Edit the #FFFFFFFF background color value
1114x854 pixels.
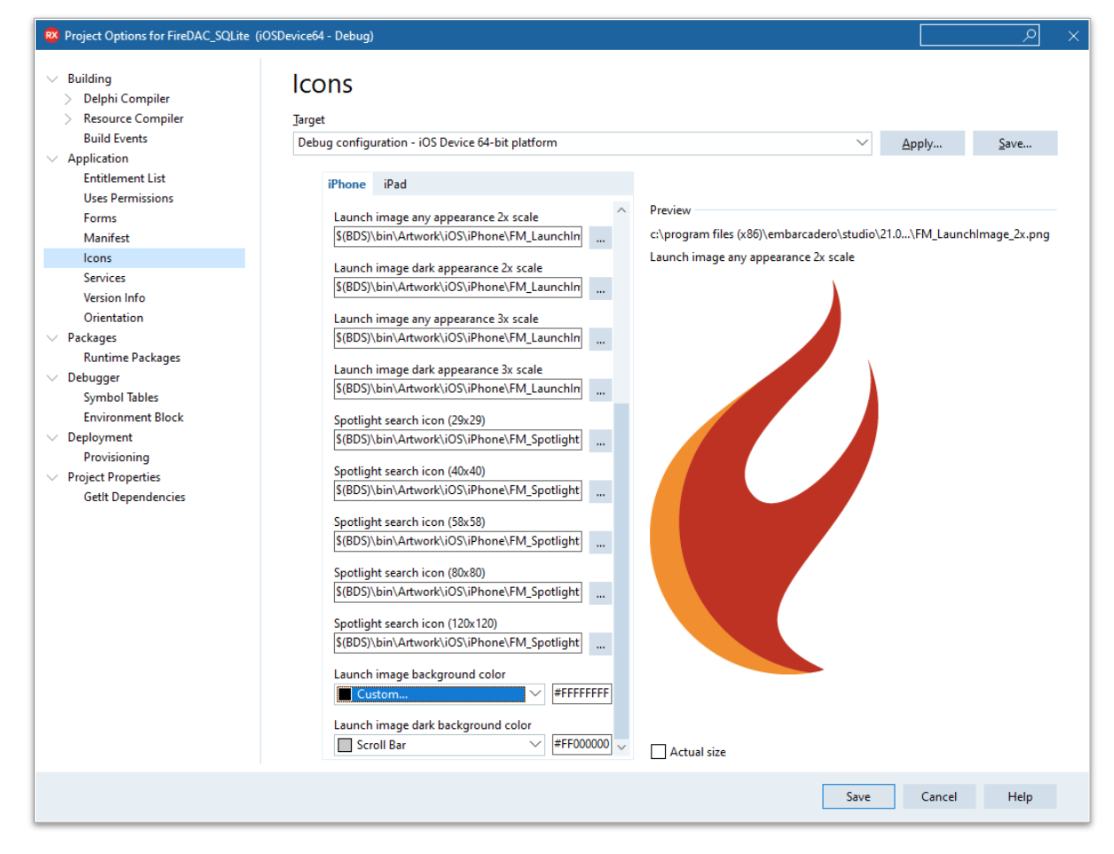(x=582, y=693)
